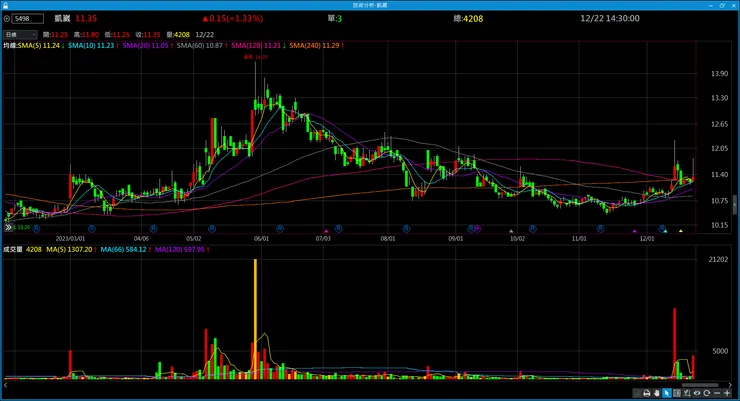Click the cyan triangle marker after 12/01
Screen dimensions: 740x401
point(665,231)
